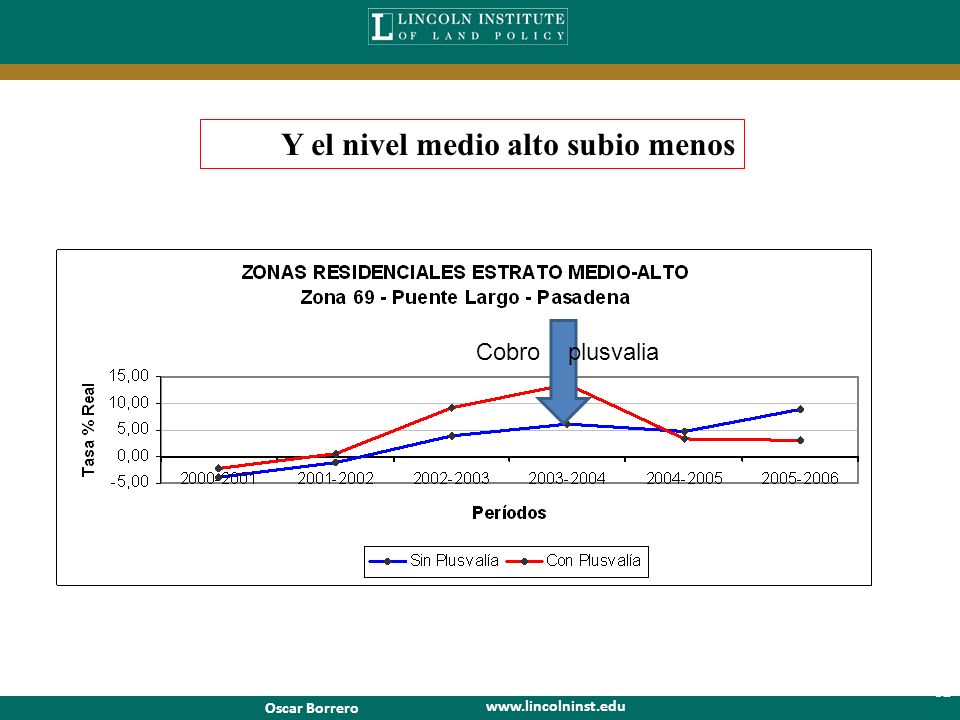The width and height of the screenshot is (960, 720).
Task: Select blue data point at 2002-2003
Action: tap(451, 436)
